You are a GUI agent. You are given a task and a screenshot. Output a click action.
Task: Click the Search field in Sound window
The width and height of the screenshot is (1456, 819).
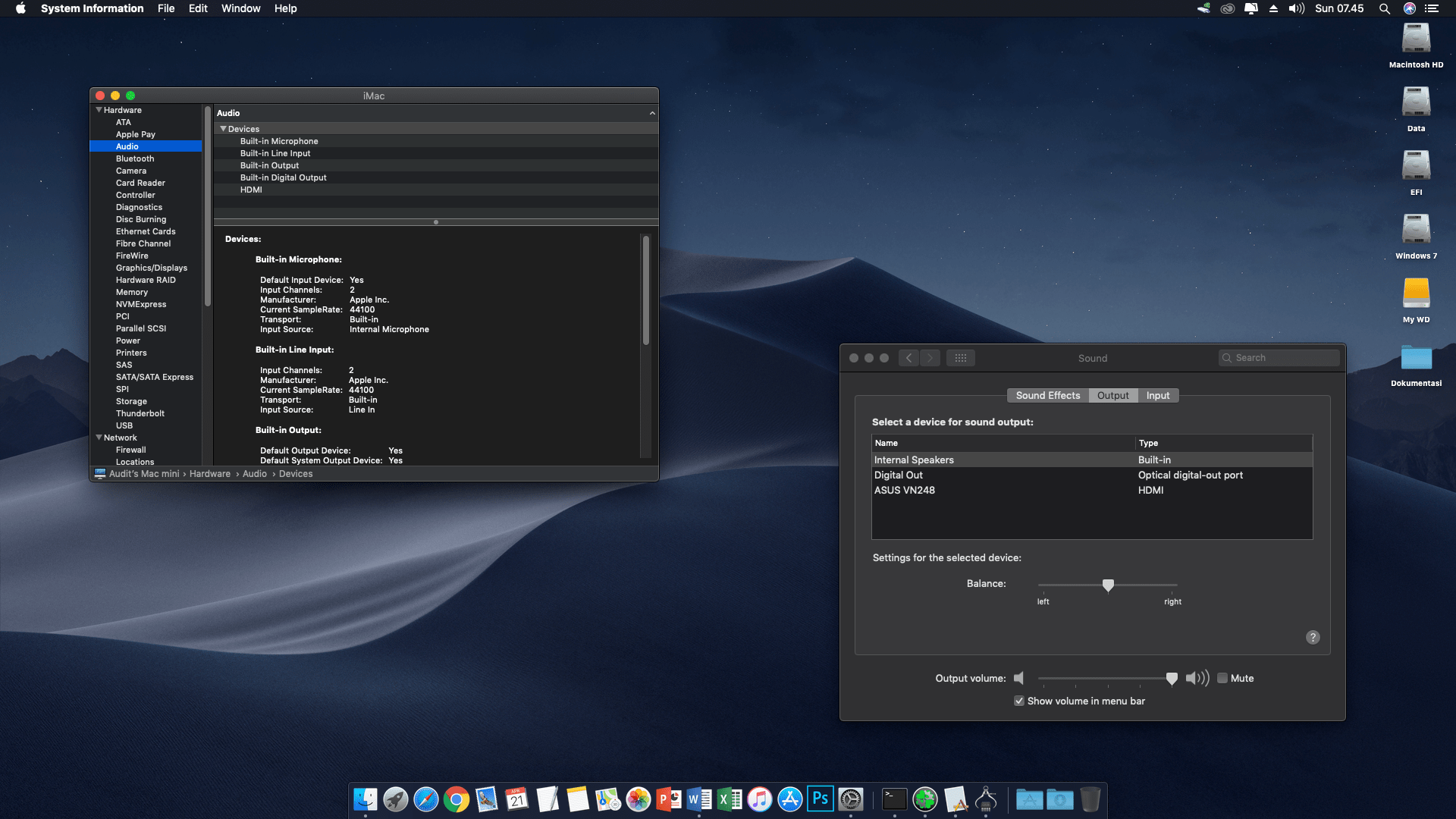point(1279,358)
